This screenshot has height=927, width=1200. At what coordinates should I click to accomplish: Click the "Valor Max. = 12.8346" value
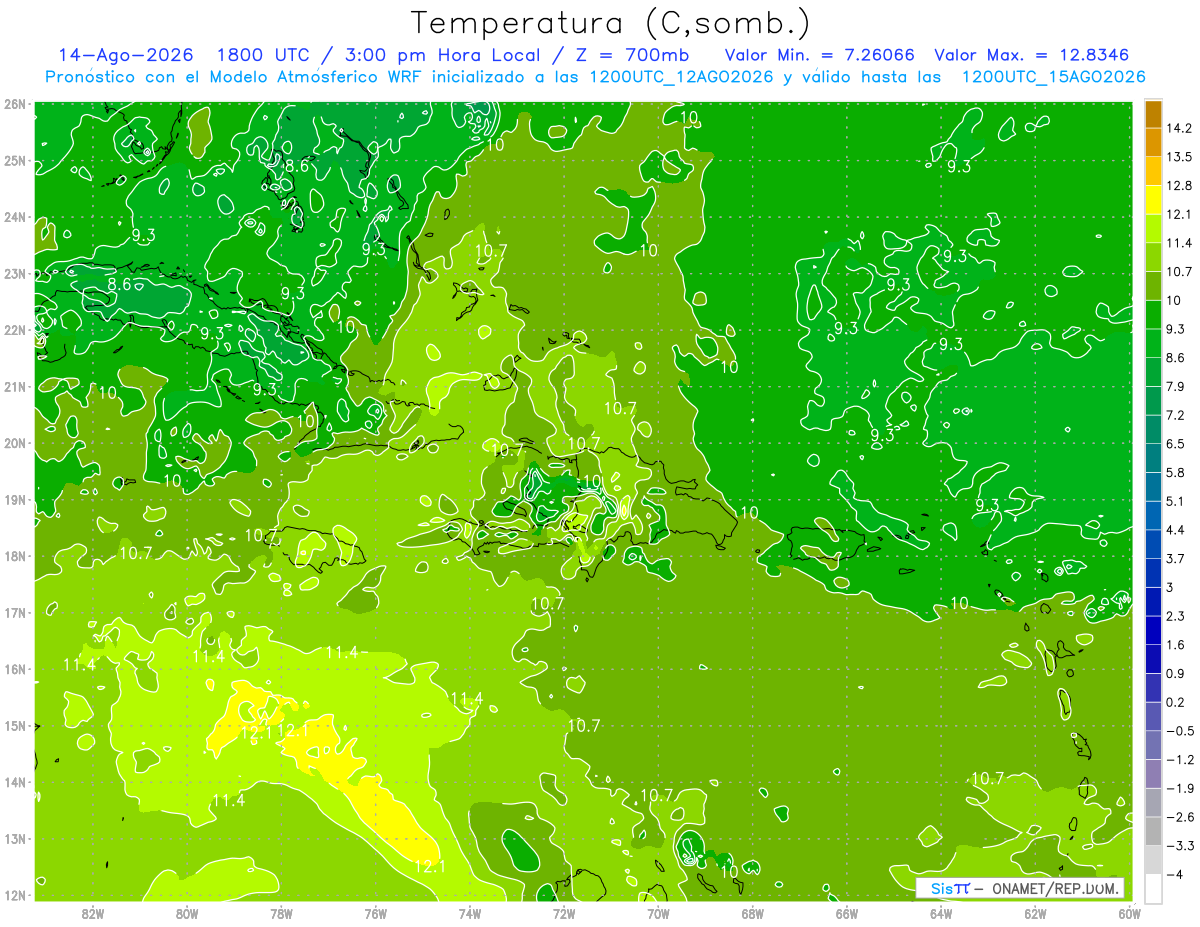click(1032, 55)
